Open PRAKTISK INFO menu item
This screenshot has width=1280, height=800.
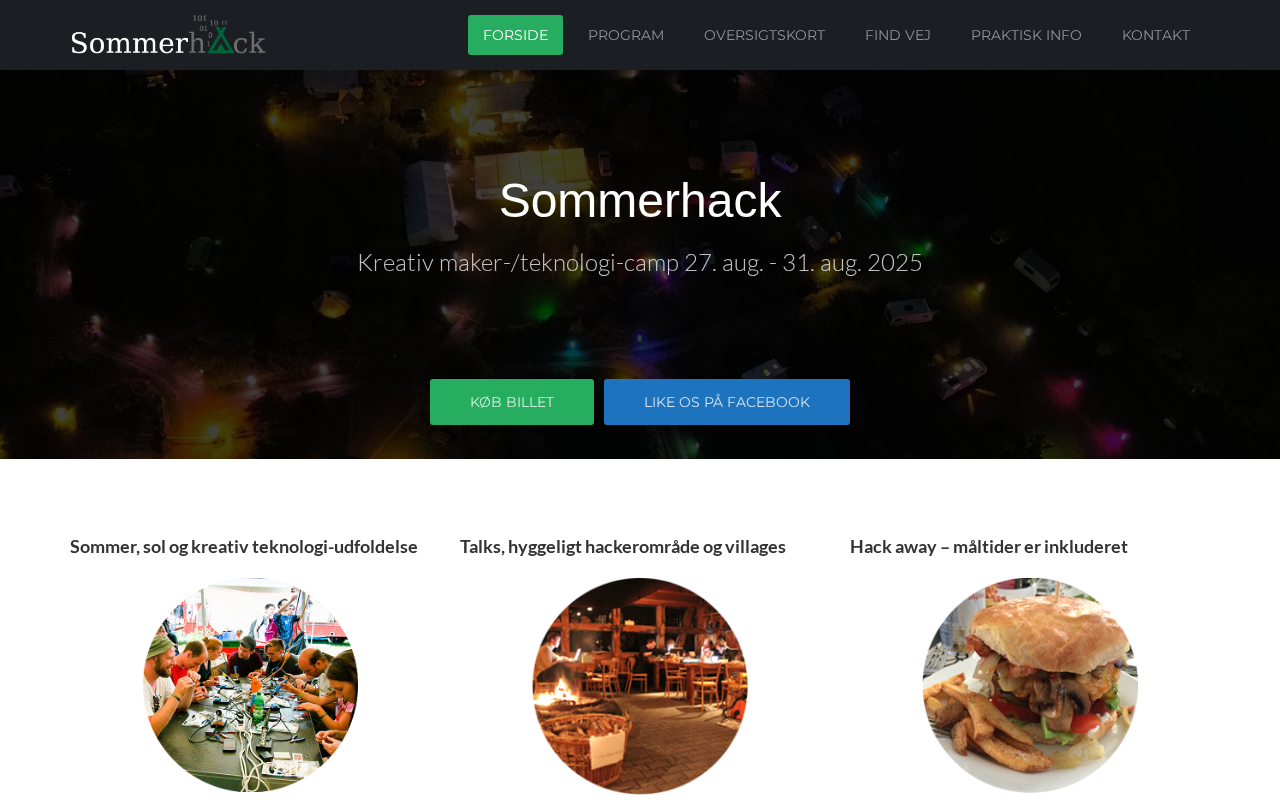pos(1026,35)
